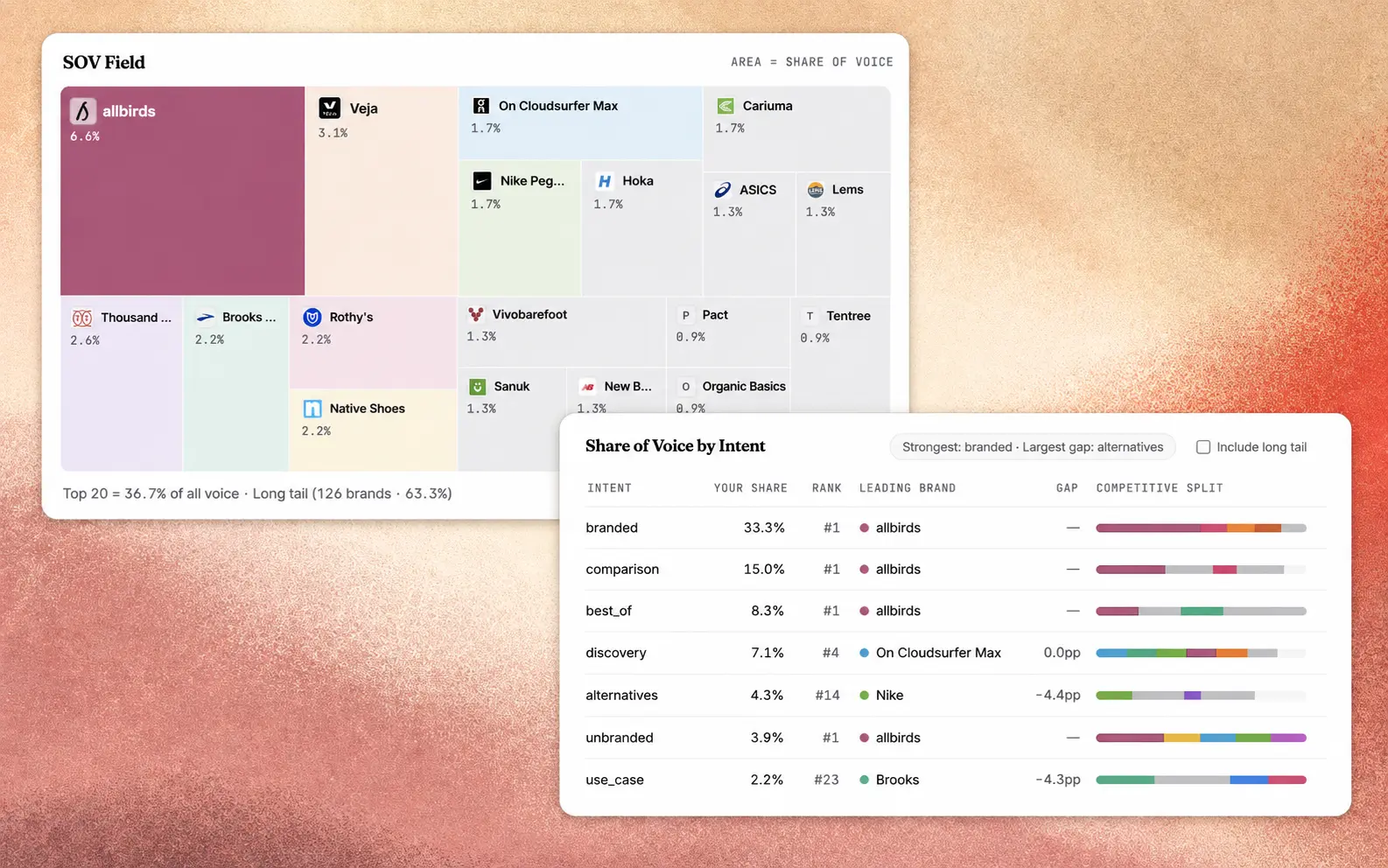Click the Hoka logo icon
The image size is (1388, 868).
605,181
